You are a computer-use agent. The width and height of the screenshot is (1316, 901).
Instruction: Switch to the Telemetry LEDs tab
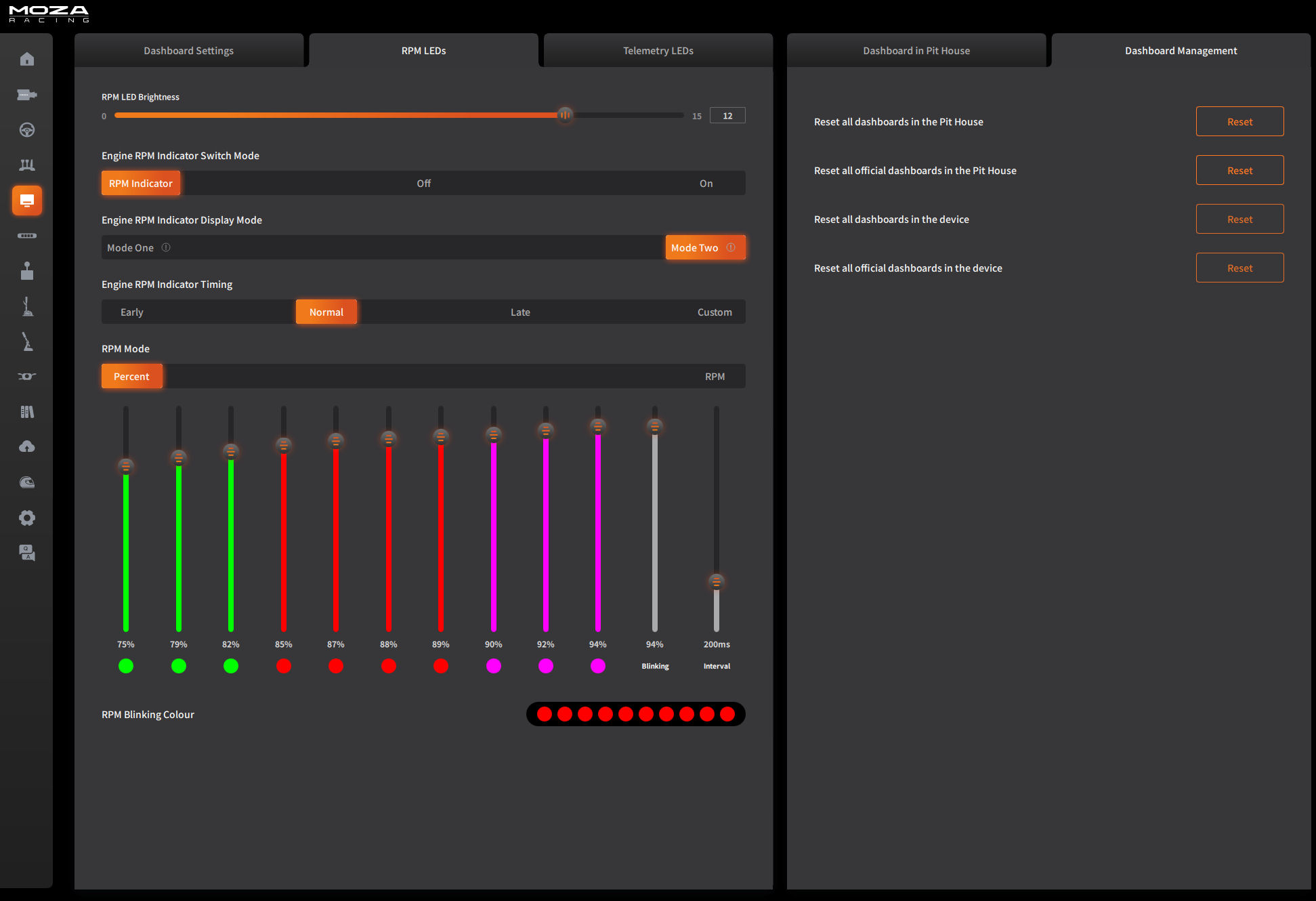pos(658,51)
